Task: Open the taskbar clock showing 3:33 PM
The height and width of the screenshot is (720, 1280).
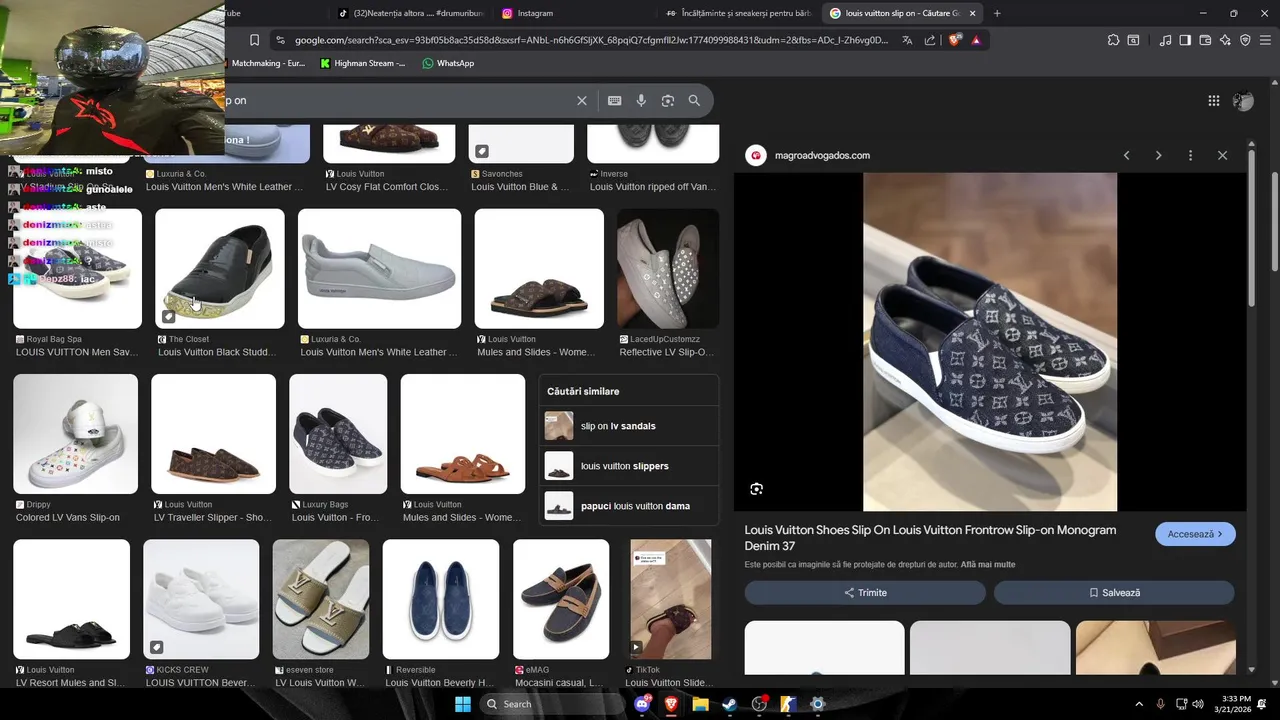Action: coord(1236,704)
